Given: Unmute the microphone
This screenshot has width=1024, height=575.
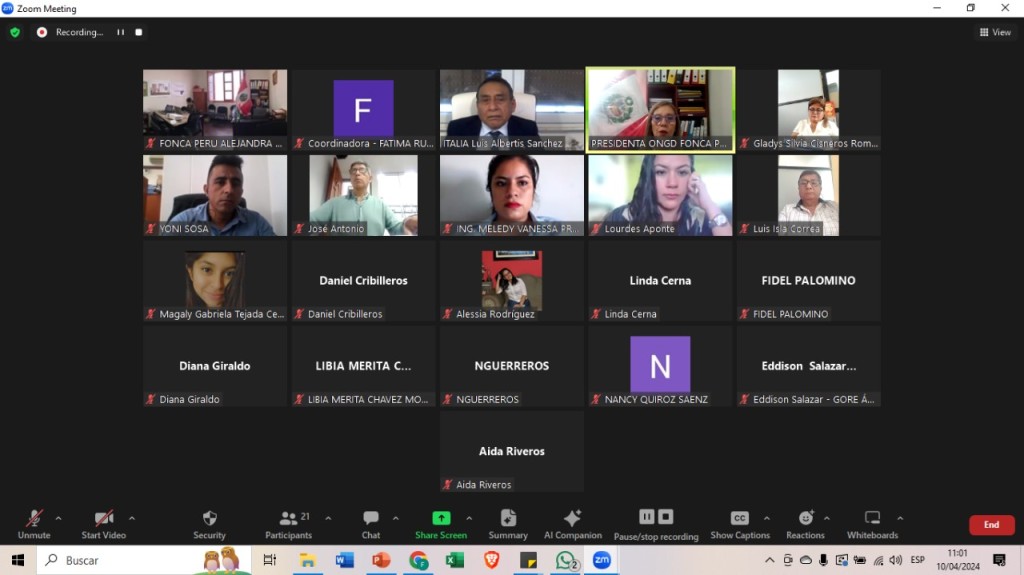Looking at the screenshot, I should 34,523.
